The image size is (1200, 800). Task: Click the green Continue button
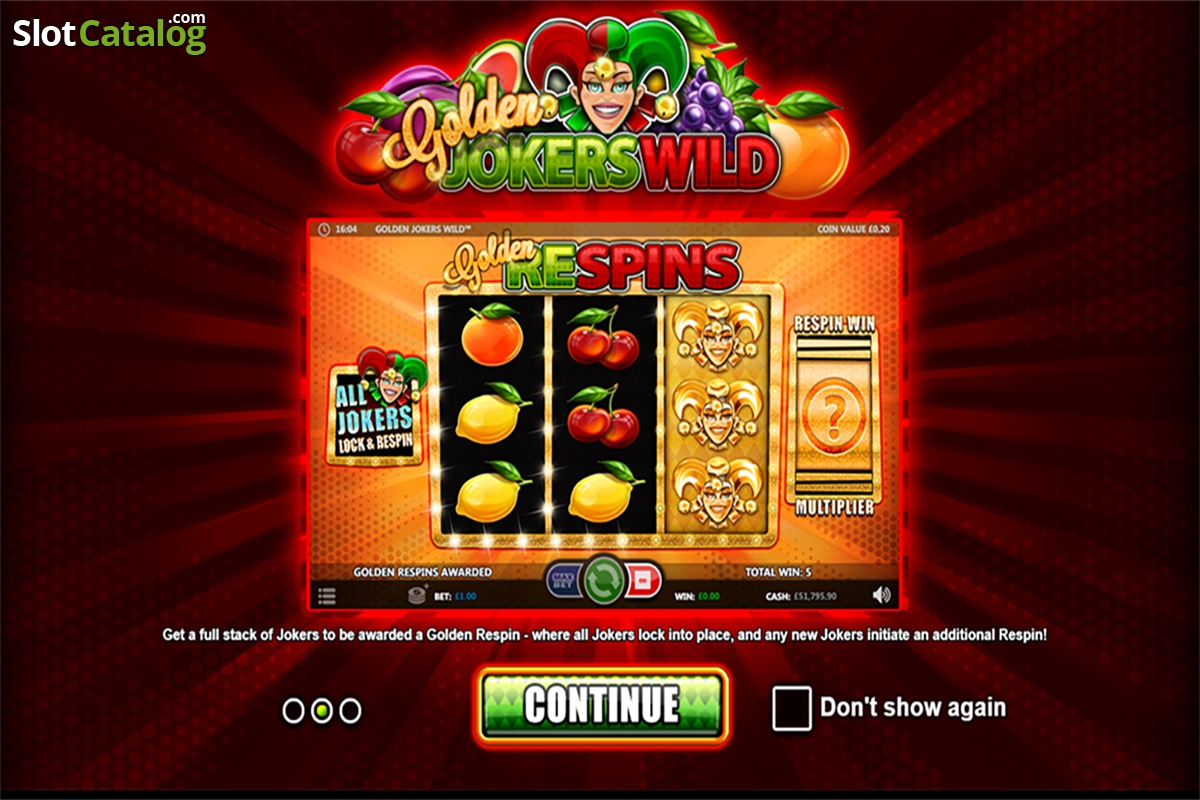602,706
